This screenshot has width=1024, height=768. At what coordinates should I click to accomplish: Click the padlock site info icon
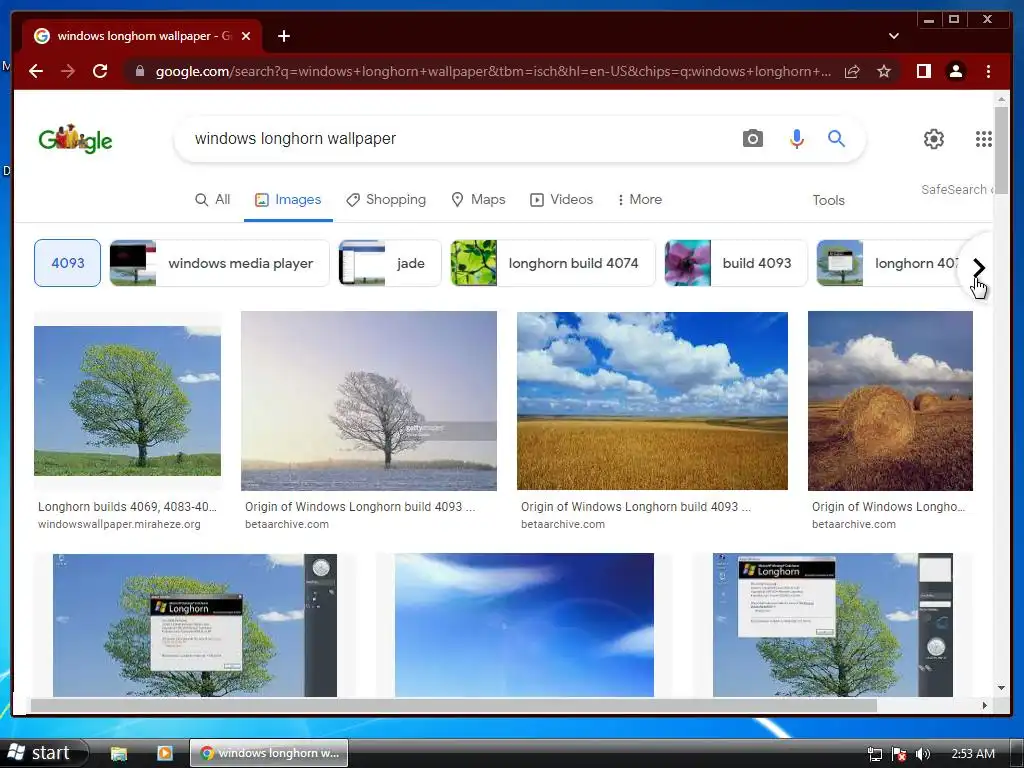click(140, 71)
